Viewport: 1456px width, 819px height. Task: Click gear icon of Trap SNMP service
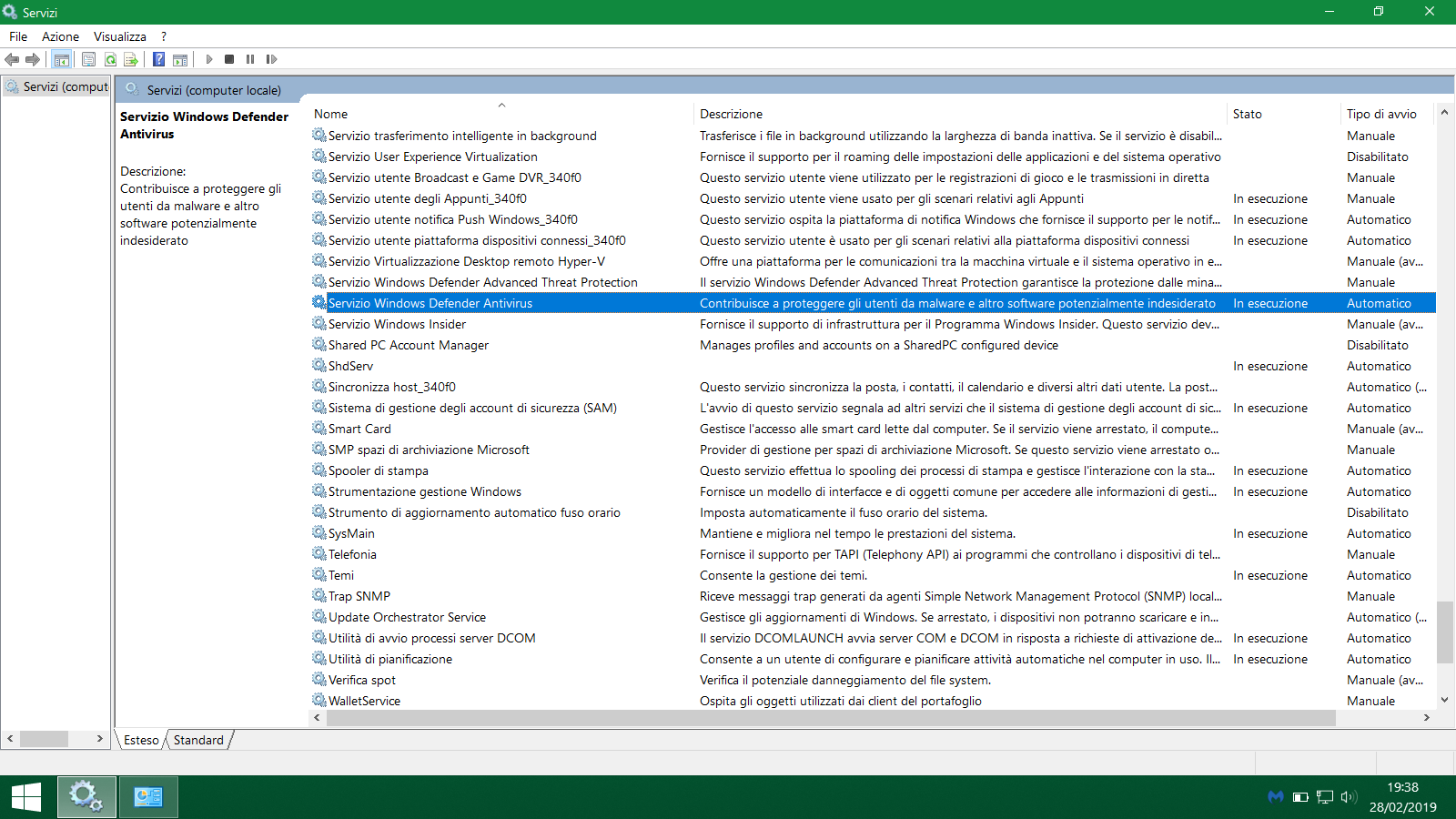click(319, 596)
